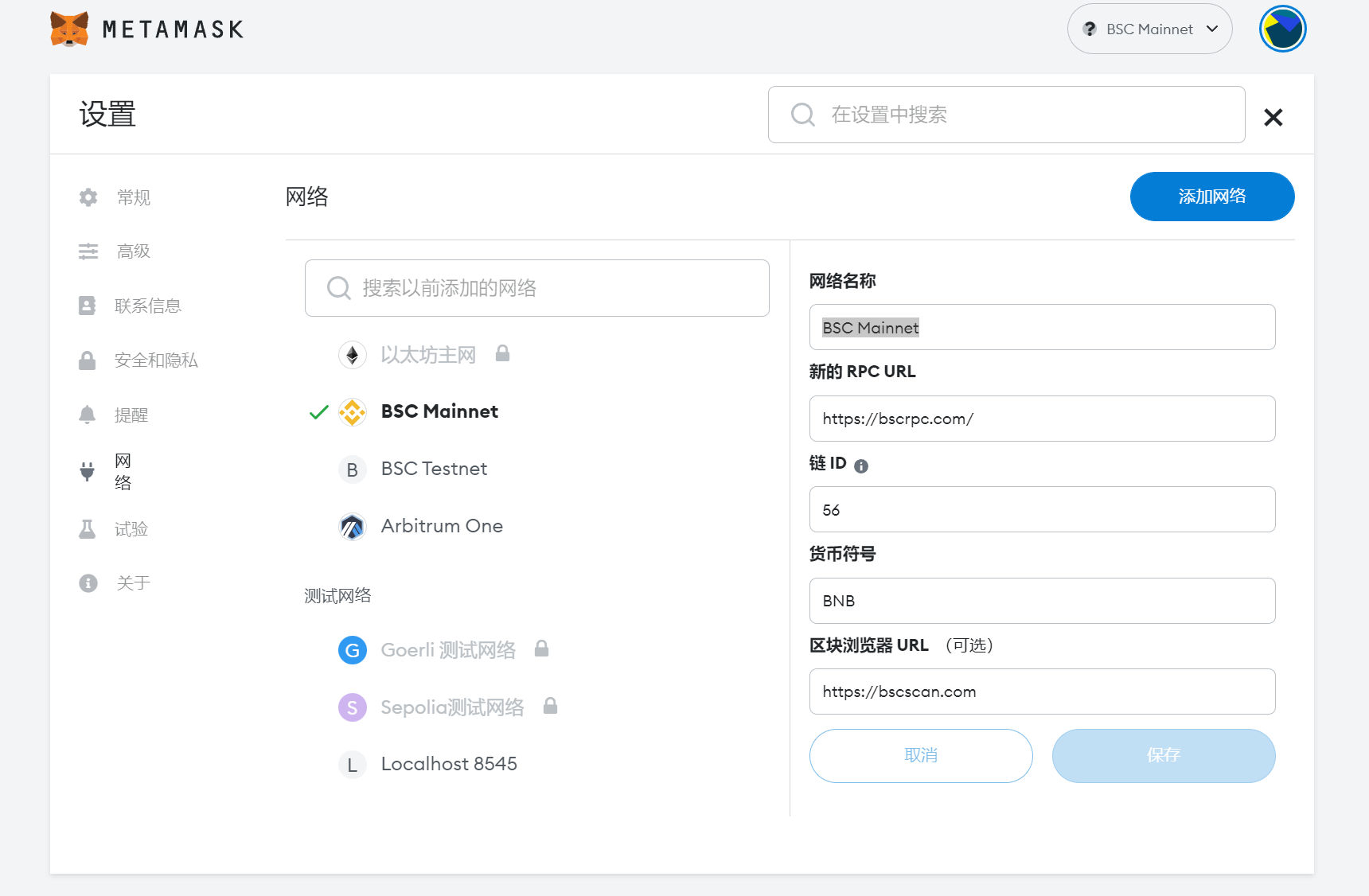Viewport: 1369px width, 896px height.
Task: Click the 添加网络 add network button
Action: pos(1211,197)
